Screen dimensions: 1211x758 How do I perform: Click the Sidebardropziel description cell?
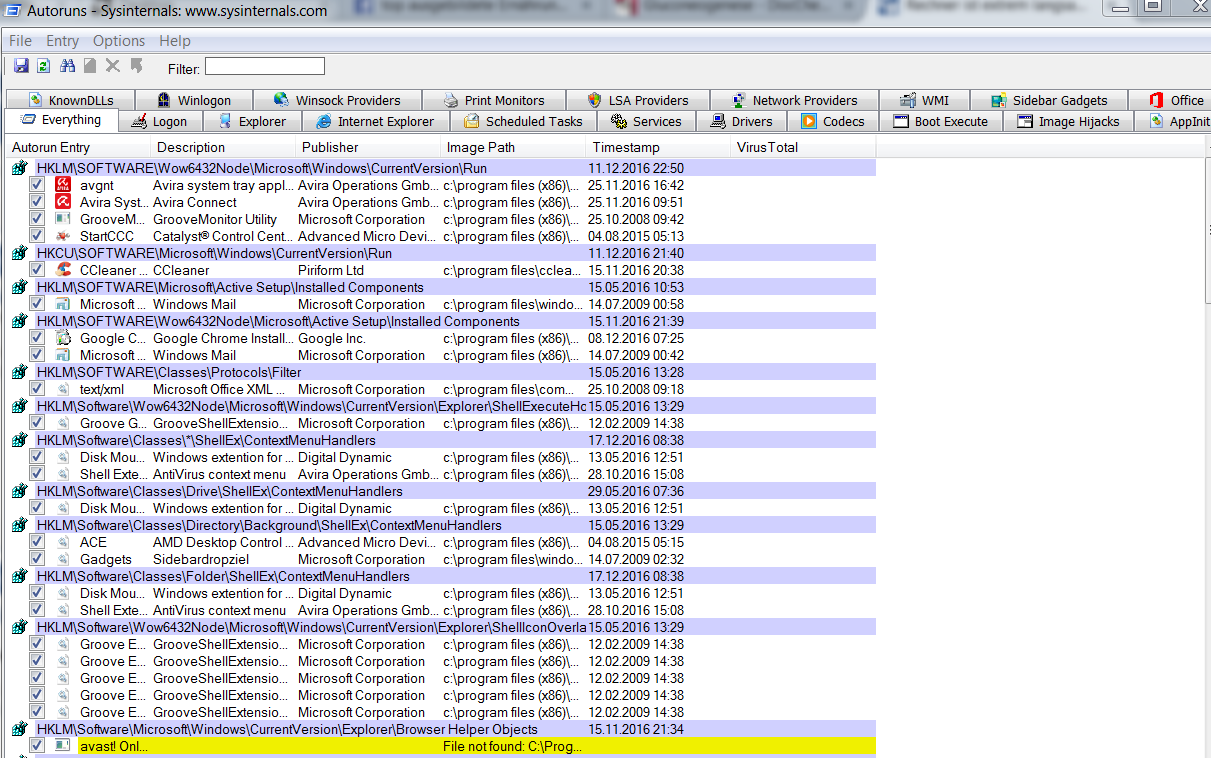coord(201,559)
